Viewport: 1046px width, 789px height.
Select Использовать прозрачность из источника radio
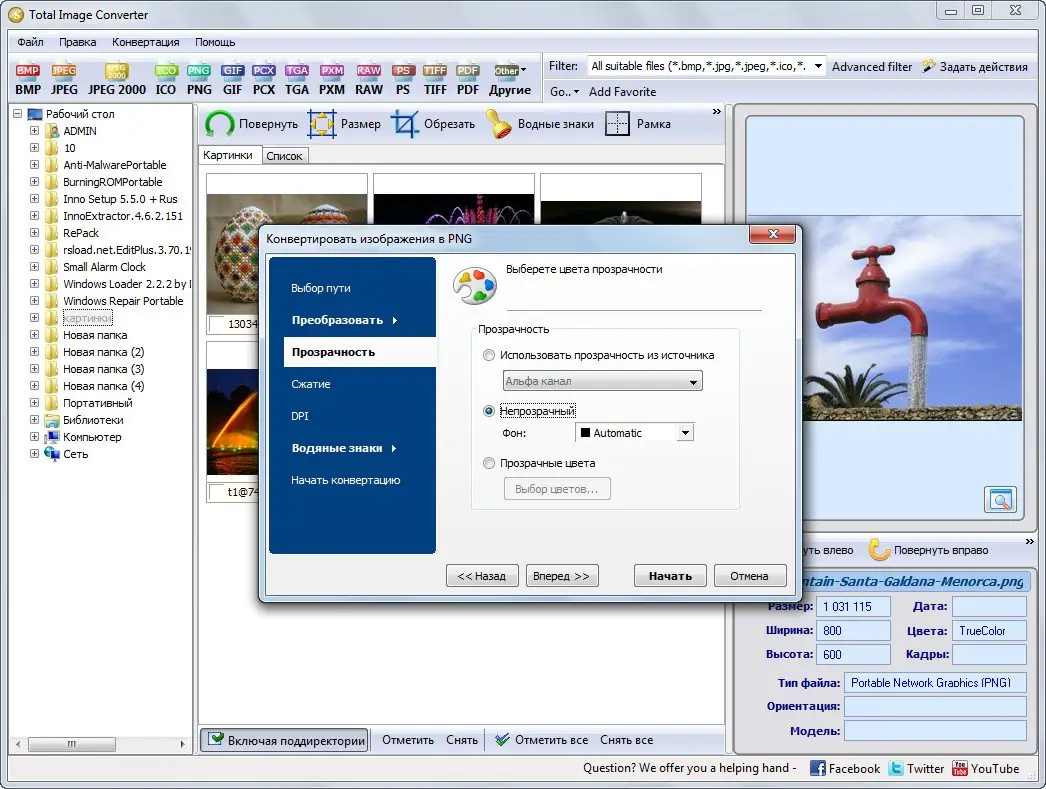(x=489, y=355)
